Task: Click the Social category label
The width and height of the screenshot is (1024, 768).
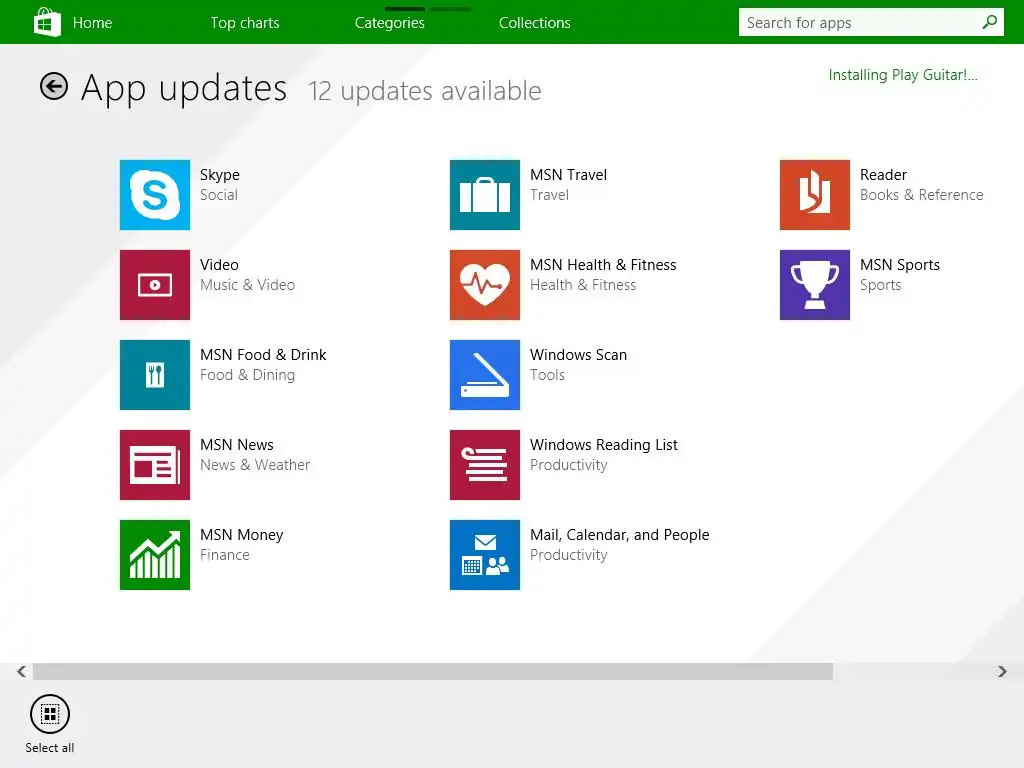Action: [x=219, y=195]
